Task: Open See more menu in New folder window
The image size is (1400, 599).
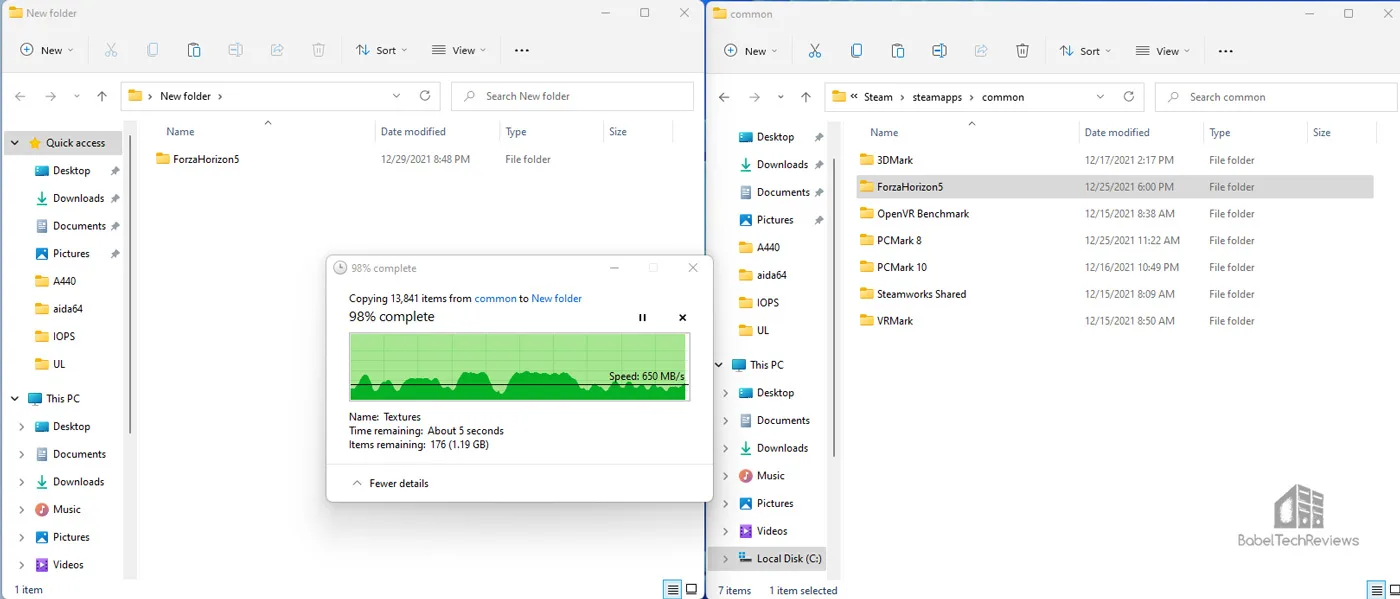Action: click(521, 50)
